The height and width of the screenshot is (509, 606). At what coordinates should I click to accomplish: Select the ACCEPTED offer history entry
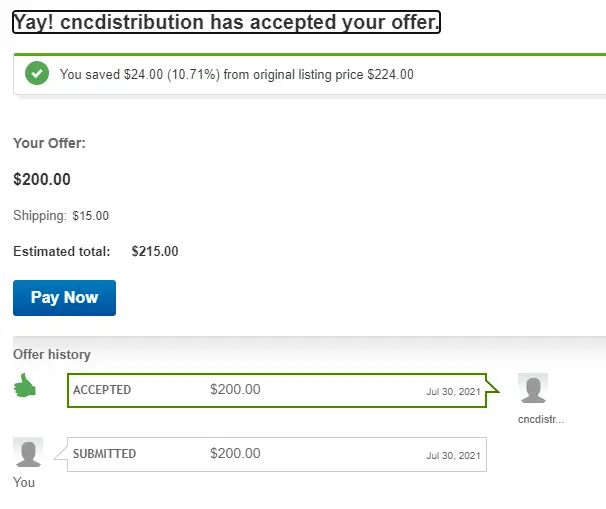point(277,390)
